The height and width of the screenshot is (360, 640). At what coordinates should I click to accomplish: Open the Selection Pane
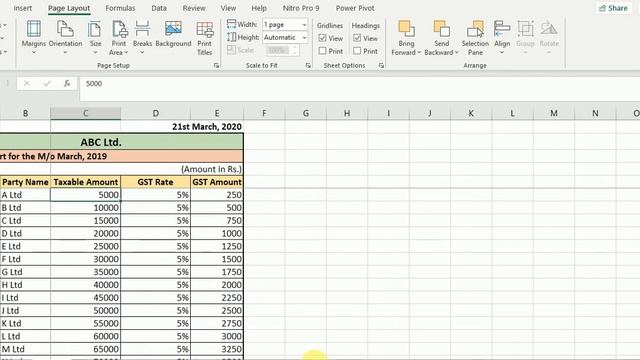[x=475, y=38]
